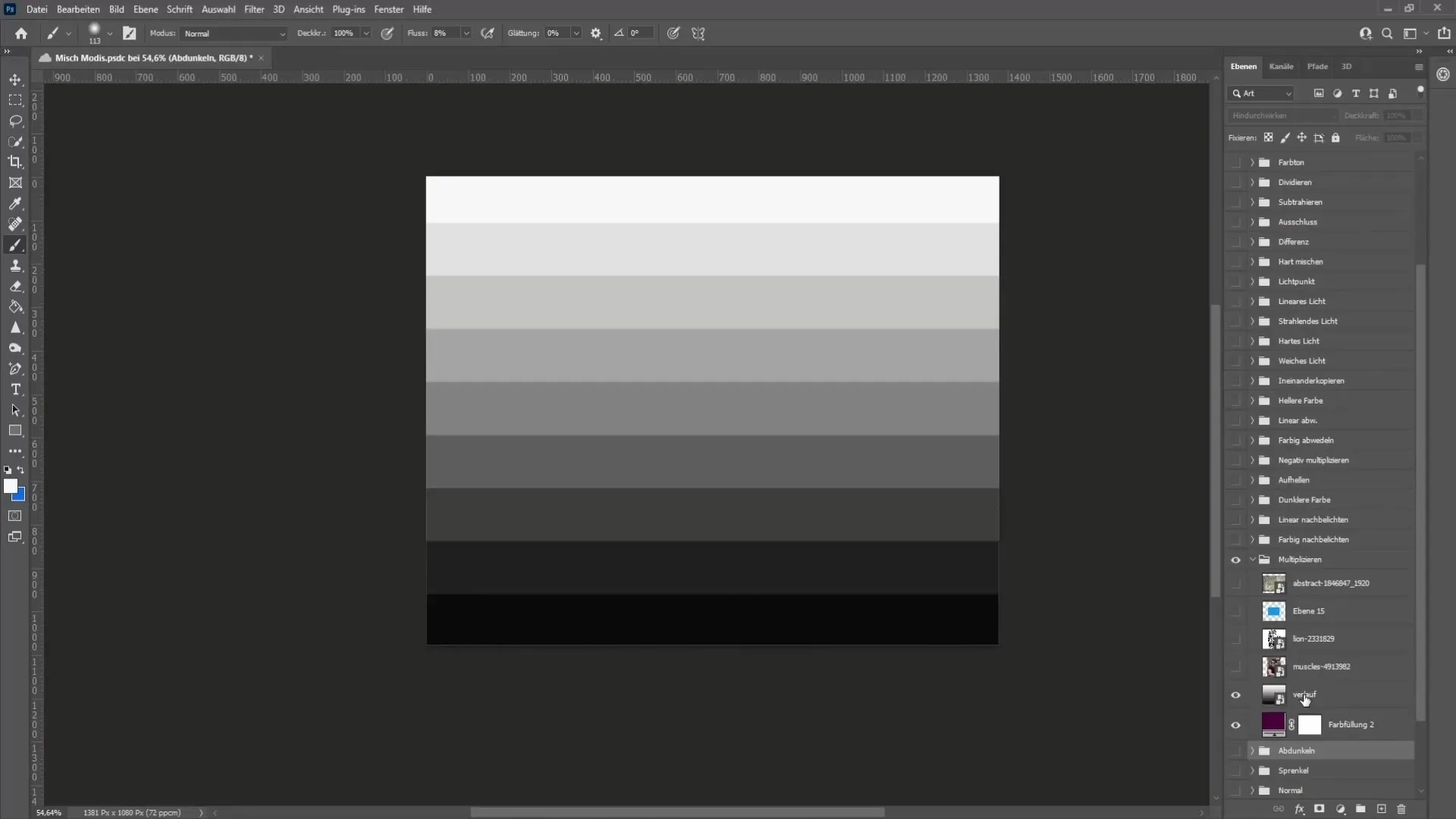The image size is (1456, 819).
Task: Switch to the Kanäle tab
Action: click(1282, 67)
